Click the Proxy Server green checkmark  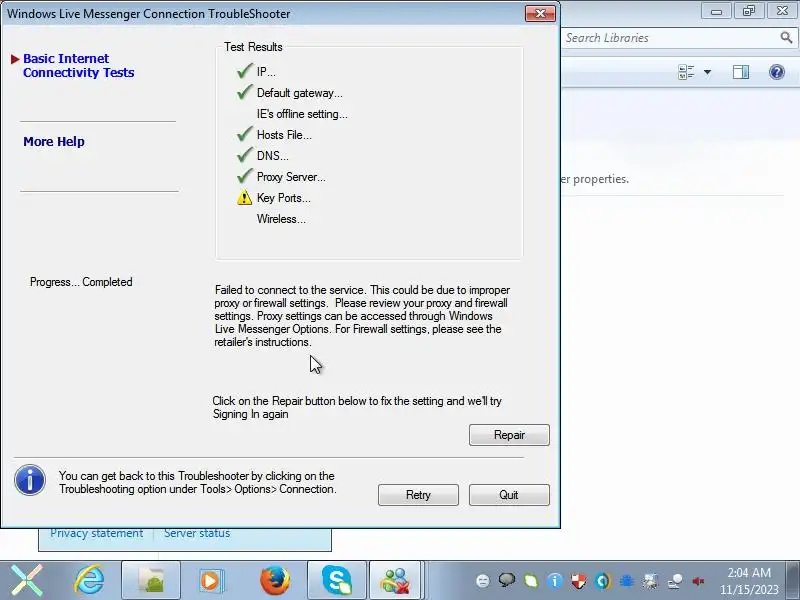245,176
